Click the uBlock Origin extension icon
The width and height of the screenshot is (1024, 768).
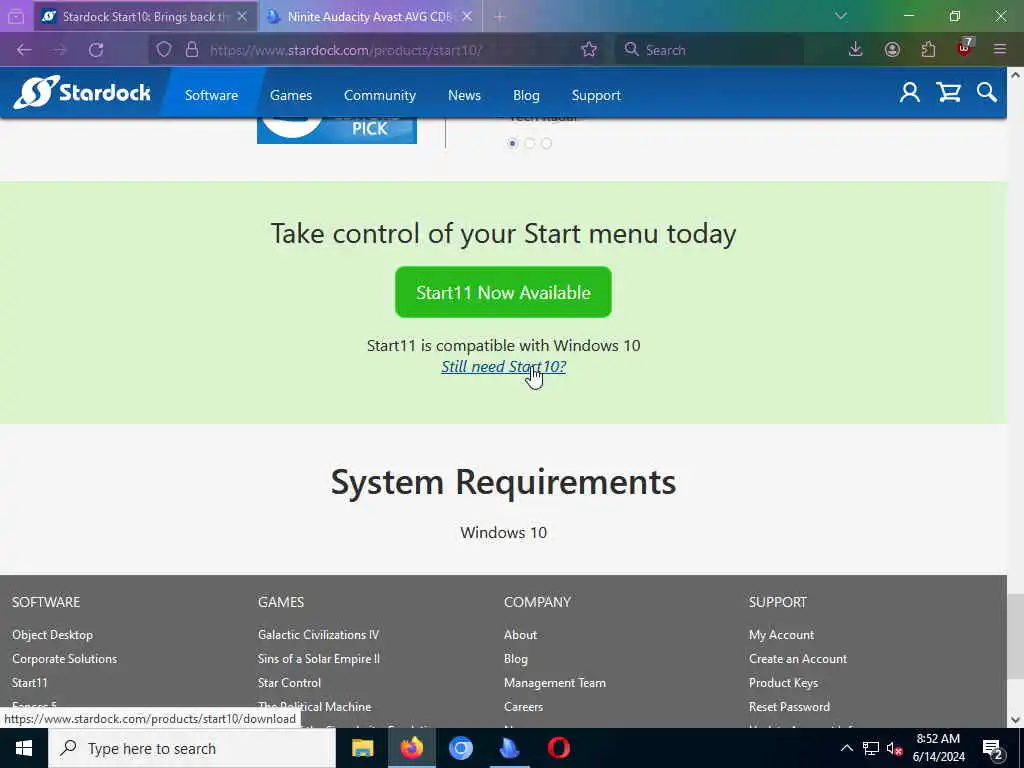[965, 48]
